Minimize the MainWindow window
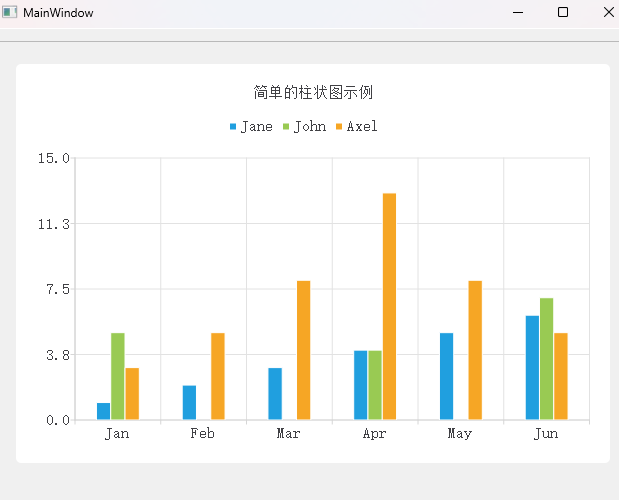The width and height of the screenshot is (619, 500). pos(518,13)
